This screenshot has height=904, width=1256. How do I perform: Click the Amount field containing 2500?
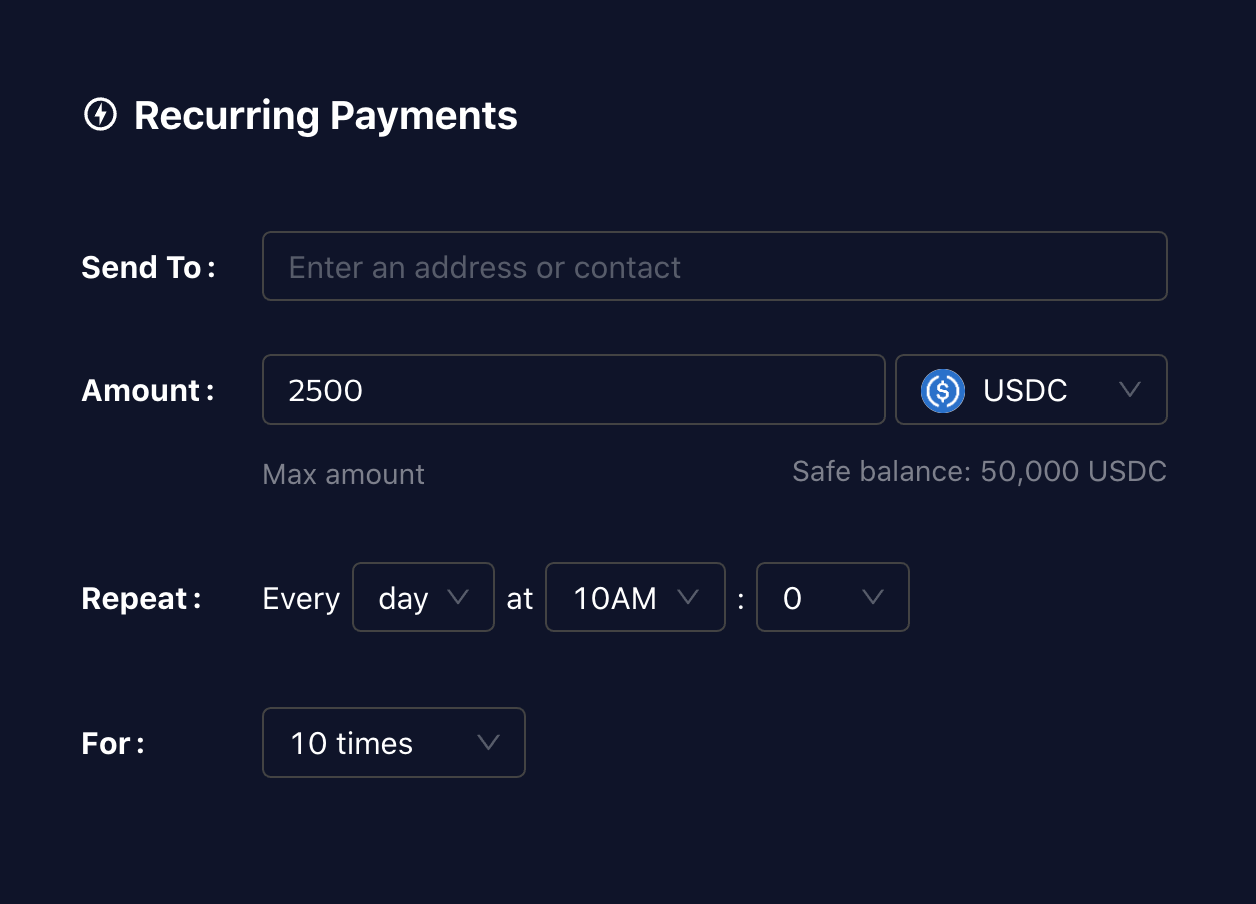point(574,390)
